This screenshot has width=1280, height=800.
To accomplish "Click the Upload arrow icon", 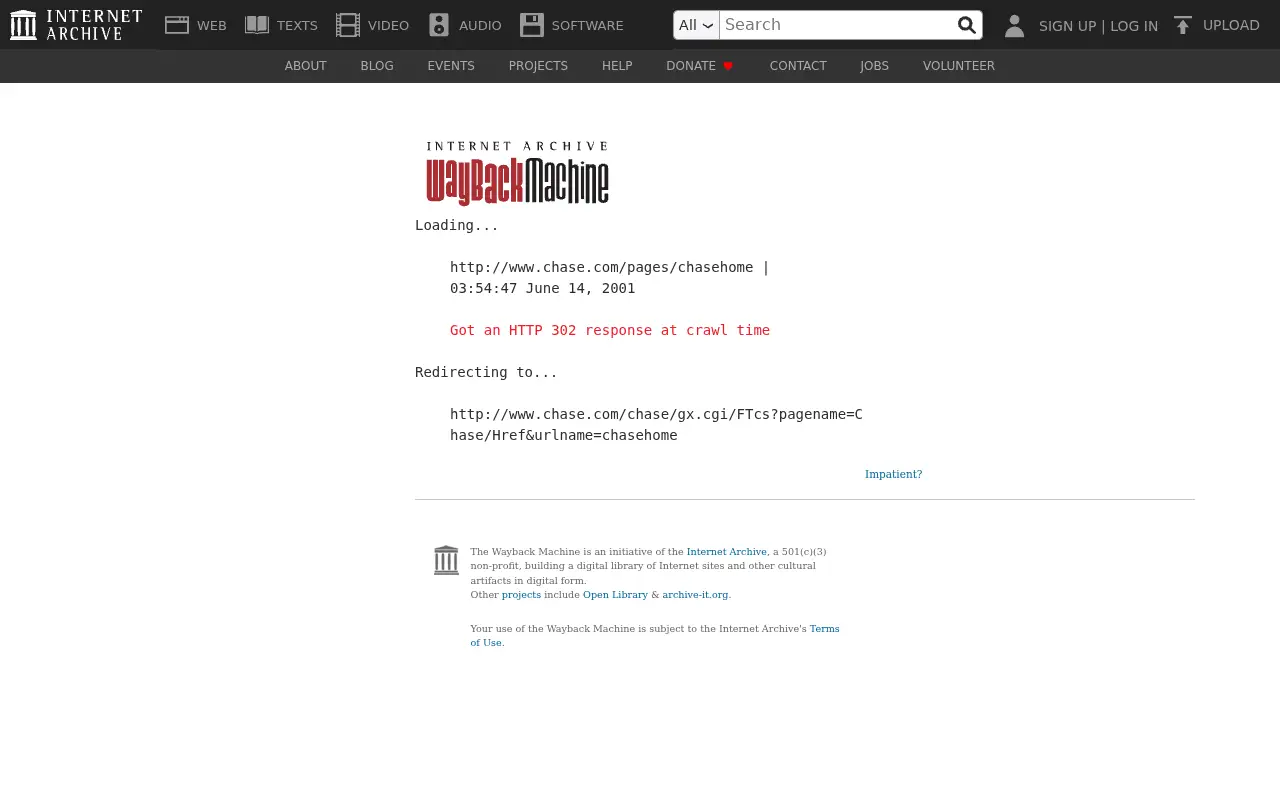I will click(1183, 26).
